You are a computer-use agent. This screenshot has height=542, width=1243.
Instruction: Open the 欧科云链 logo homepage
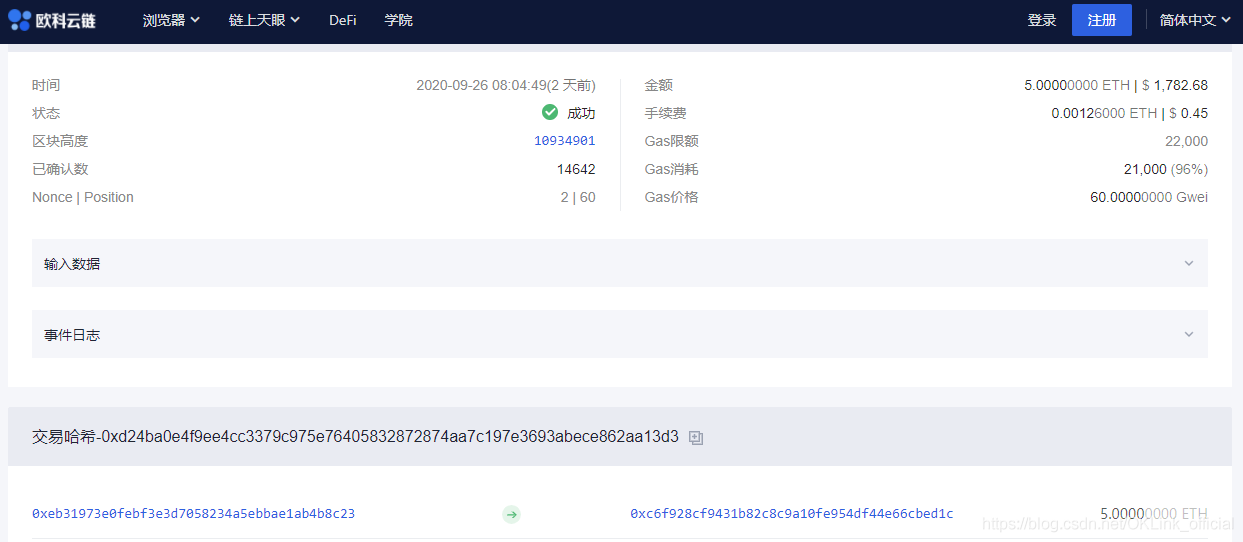coord(52,20)
